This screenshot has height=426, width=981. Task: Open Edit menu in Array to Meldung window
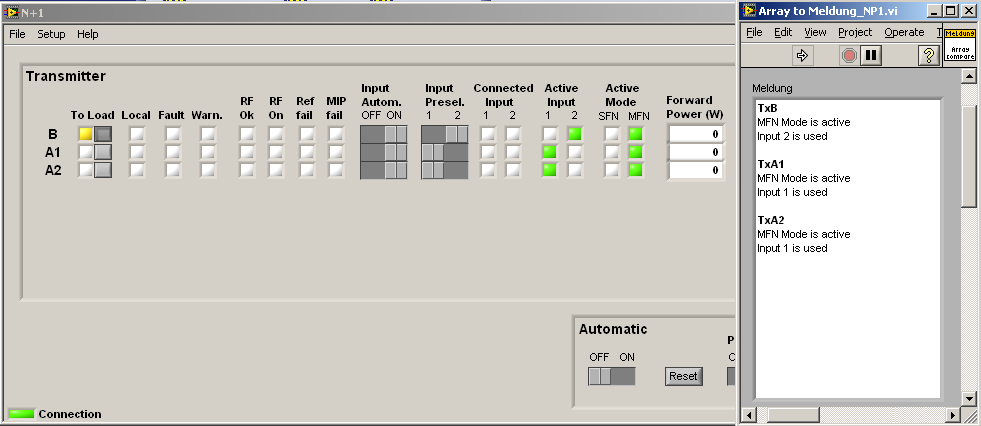[x=783, y=32]
